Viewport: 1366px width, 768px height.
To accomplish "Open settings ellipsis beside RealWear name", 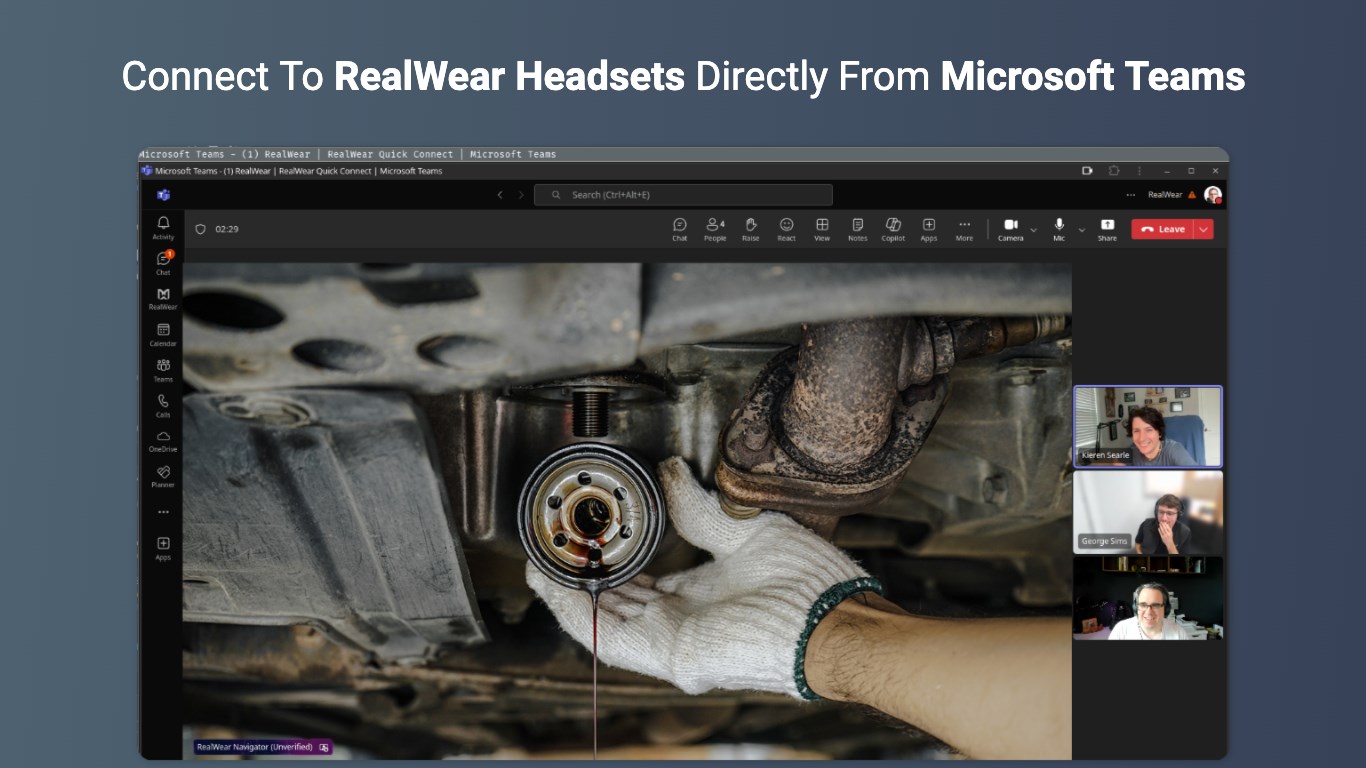I will [x=1131, y=195].
